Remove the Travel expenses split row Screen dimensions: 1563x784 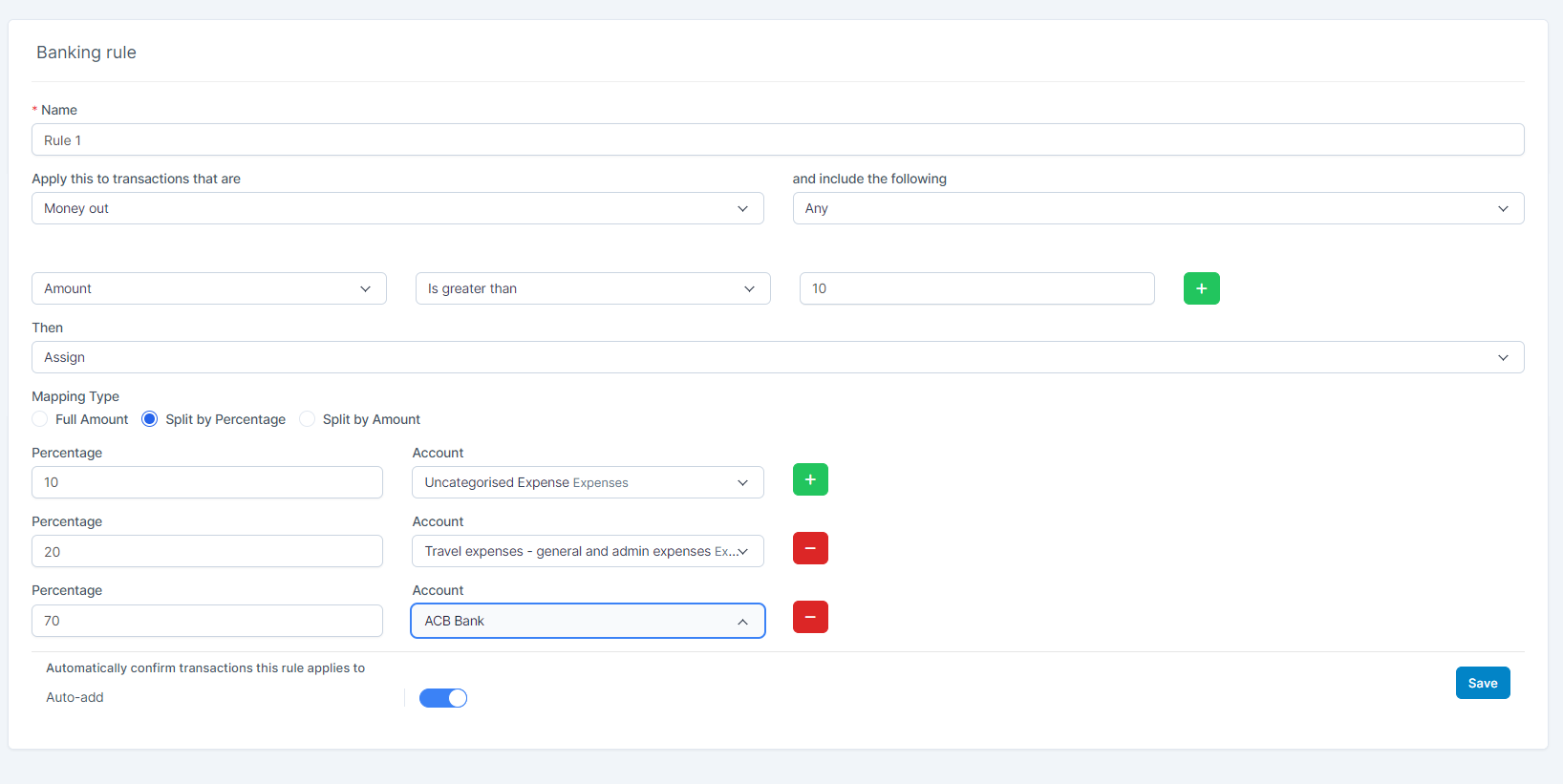point(810,548)
